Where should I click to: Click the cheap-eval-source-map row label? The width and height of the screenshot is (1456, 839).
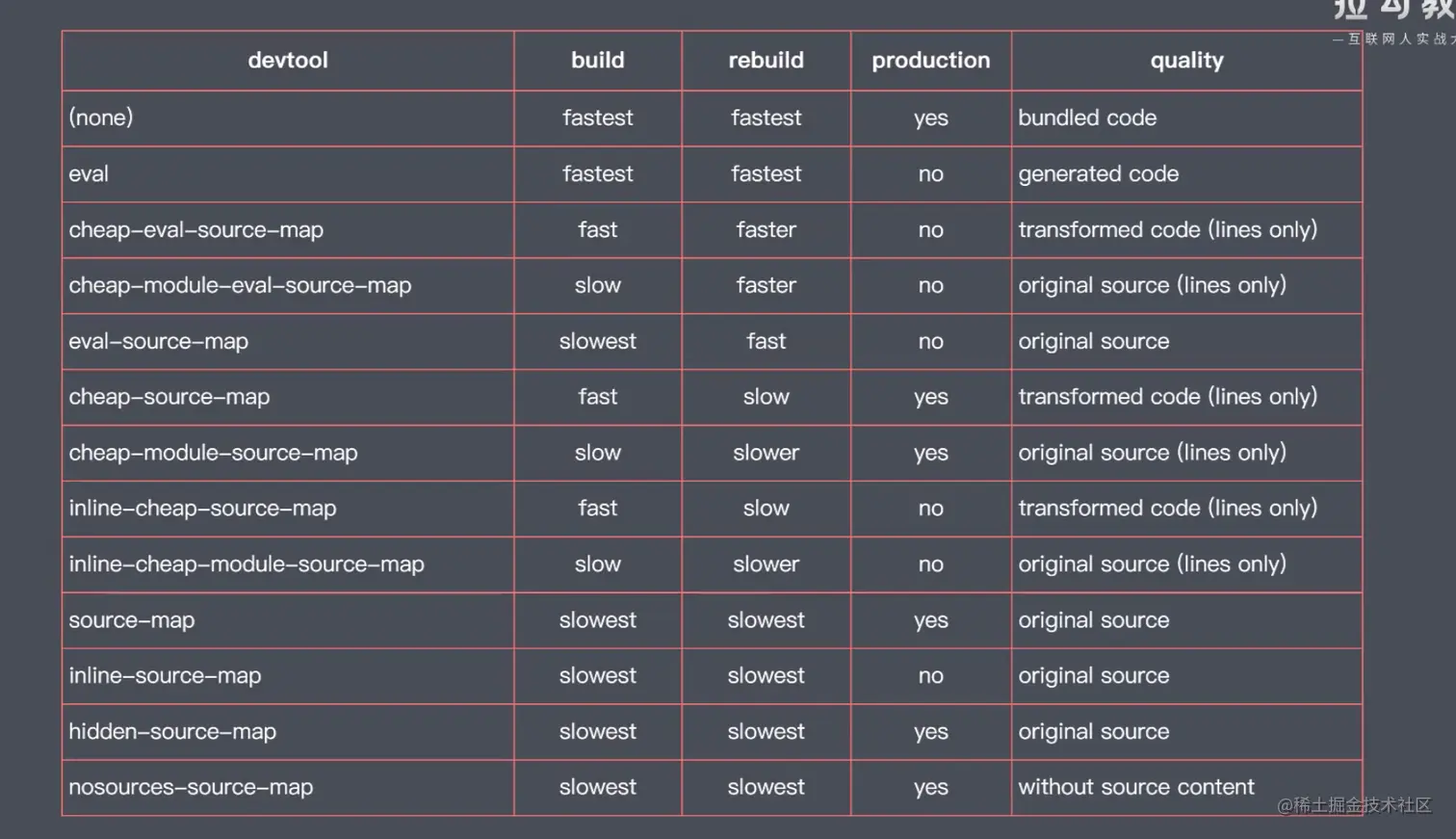(x=195, y=230)
